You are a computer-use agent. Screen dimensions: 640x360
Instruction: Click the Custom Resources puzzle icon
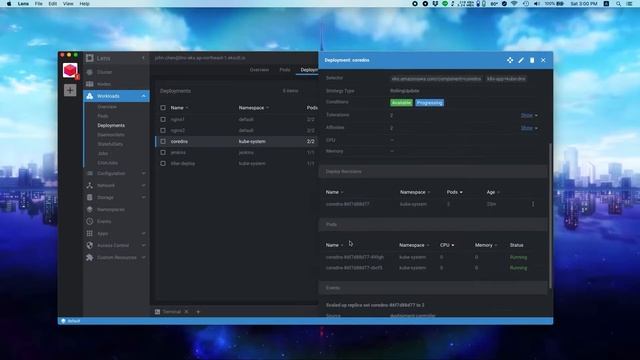[x=90, y=258]
